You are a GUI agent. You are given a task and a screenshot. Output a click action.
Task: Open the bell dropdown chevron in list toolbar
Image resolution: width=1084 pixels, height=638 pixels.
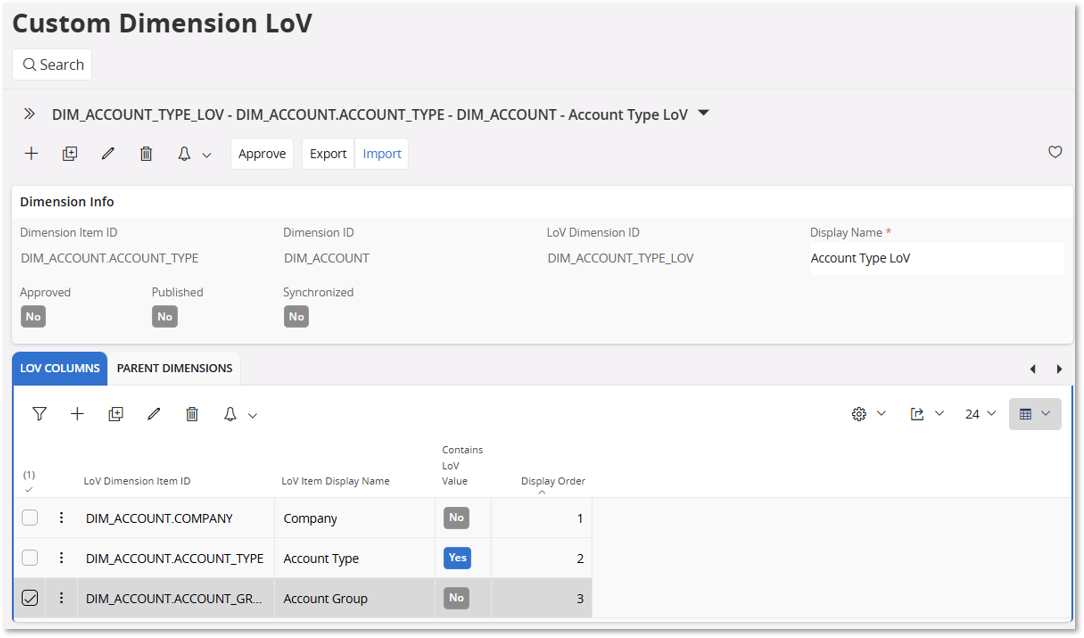tap(253, 416)
